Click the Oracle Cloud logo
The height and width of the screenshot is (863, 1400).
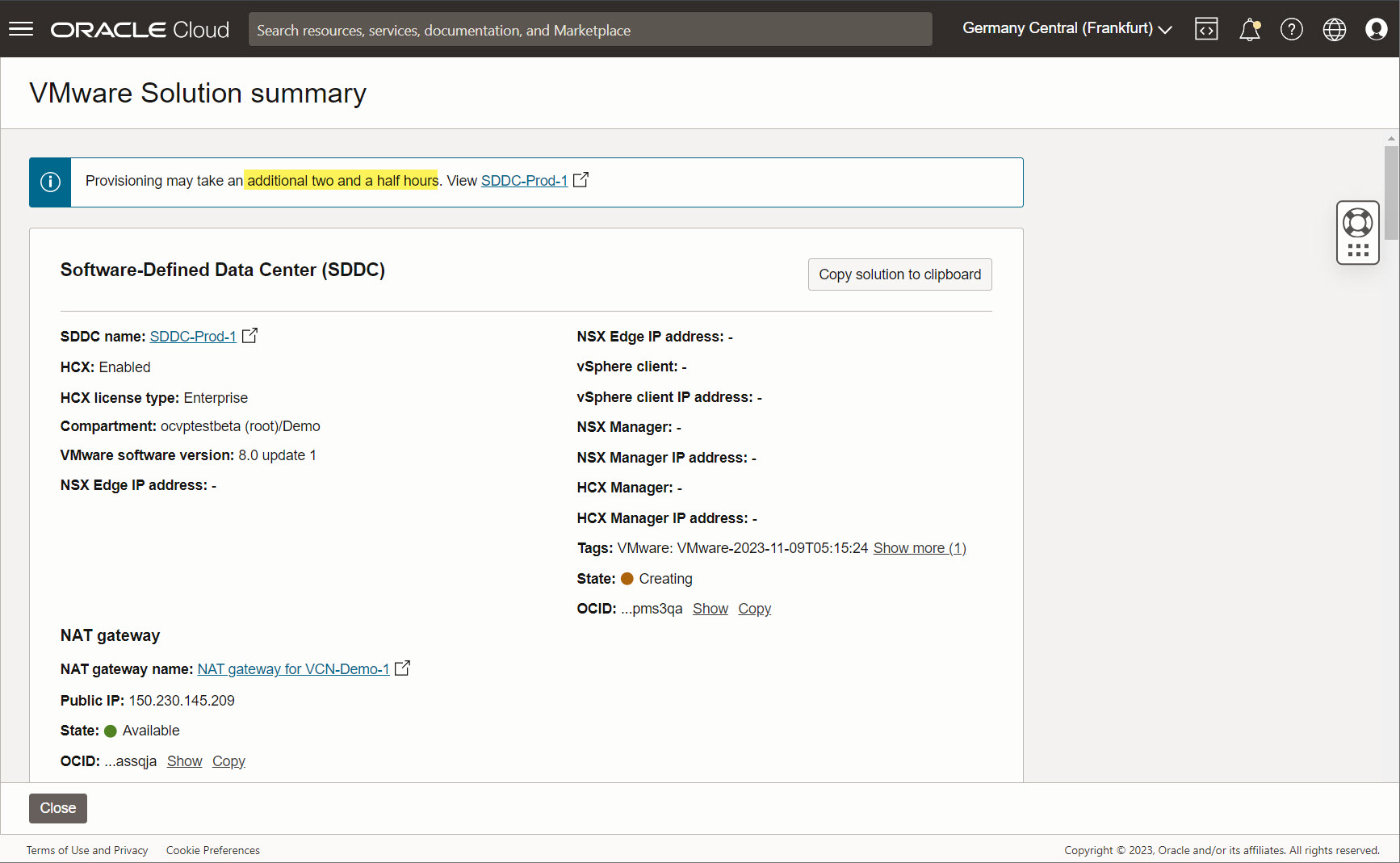139,29
